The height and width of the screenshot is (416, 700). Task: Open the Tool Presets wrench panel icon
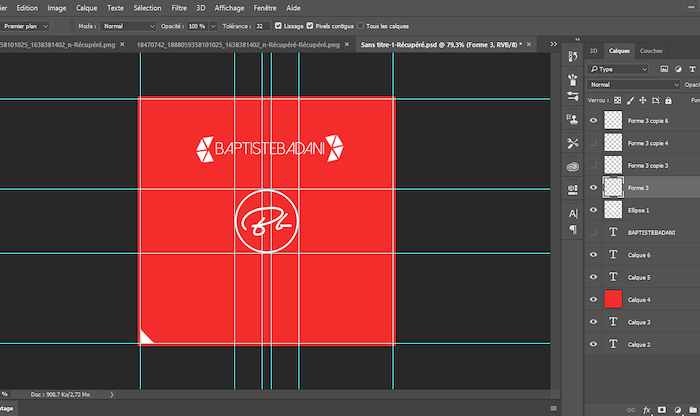coord(573,143)
